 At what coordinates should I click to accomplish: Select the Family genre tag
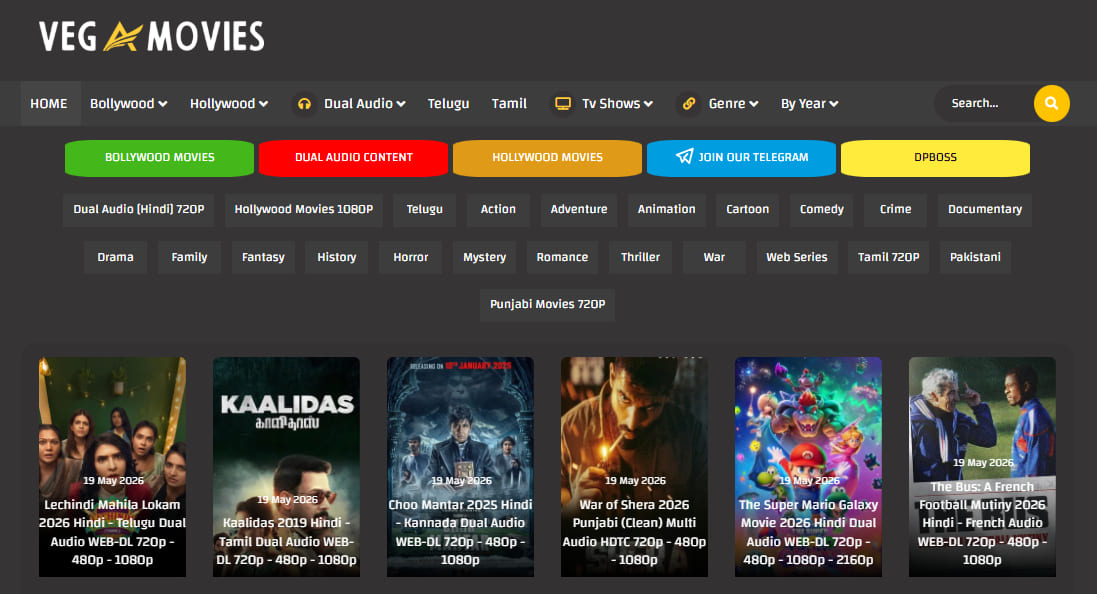(189, 257)
